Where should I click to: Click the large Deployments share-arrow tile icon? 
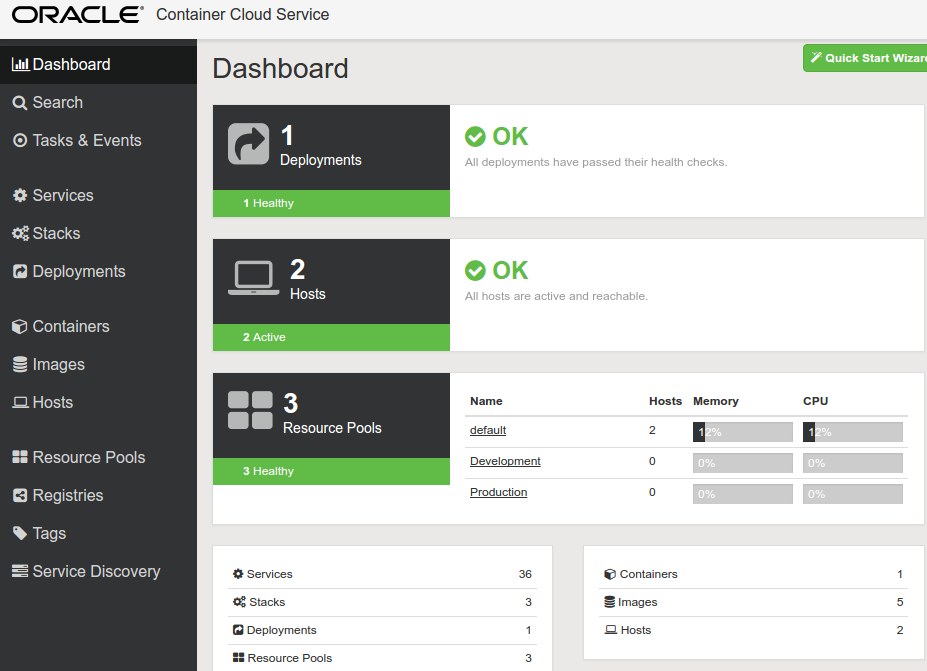coord(248,144)
